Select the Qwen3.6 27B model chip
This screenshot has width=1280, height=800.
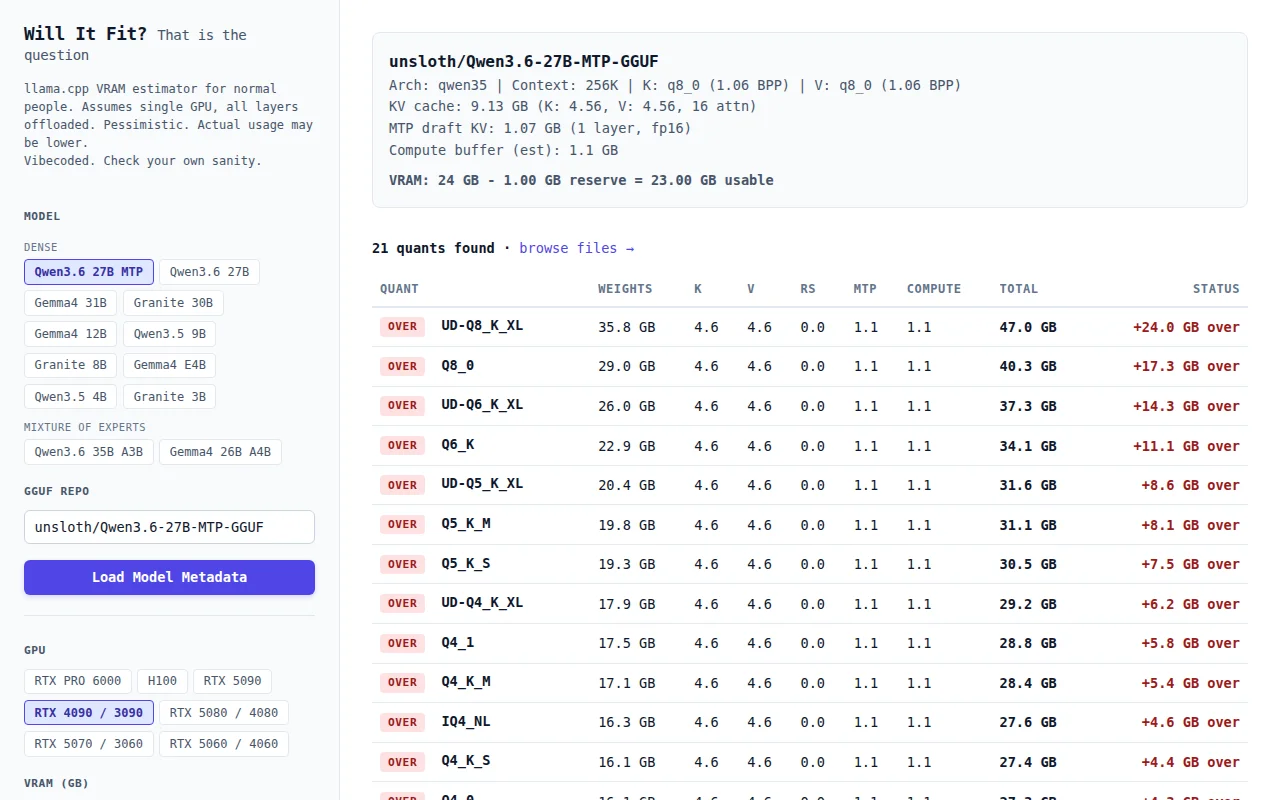pos(209,272)
